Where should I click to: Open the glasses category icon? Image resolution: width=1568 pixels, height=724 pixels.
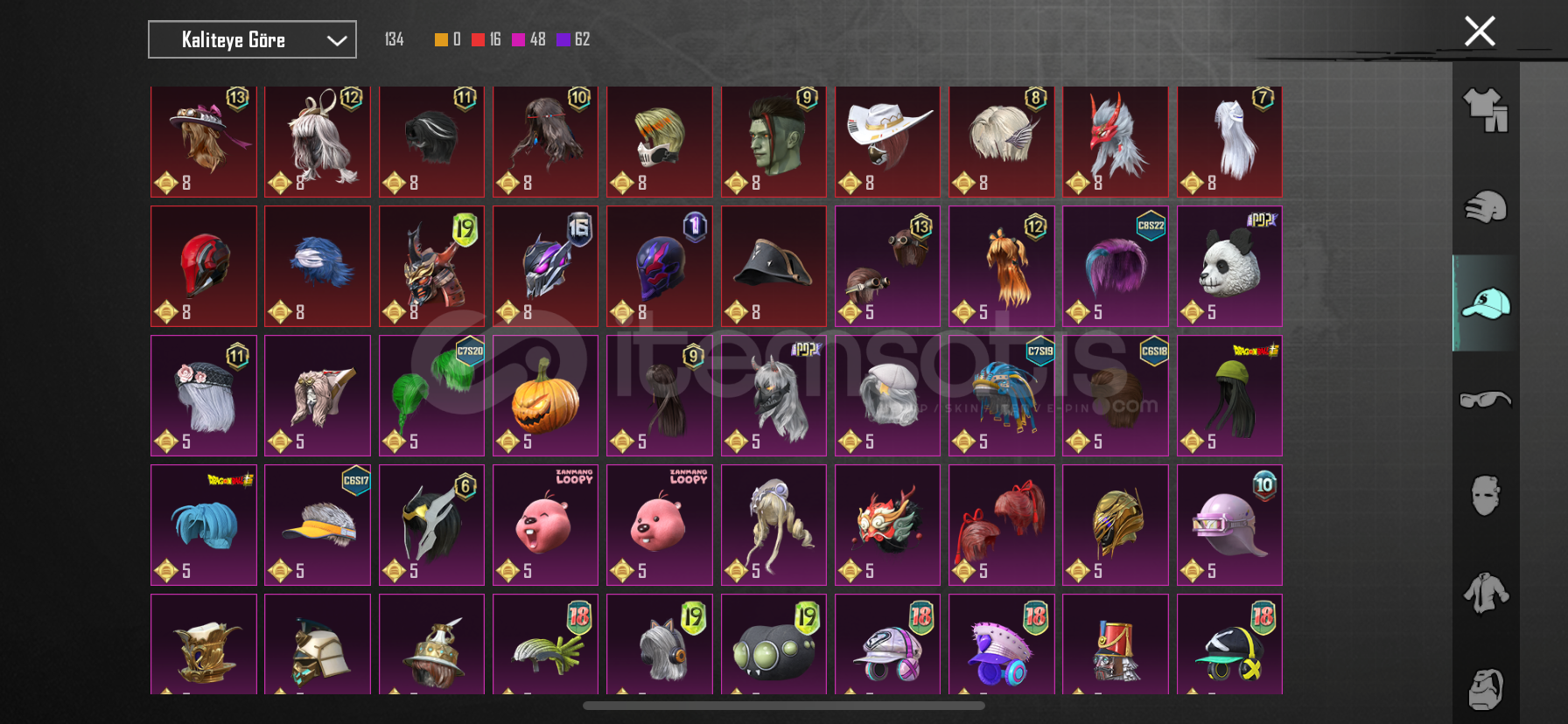coord(1486,400)
